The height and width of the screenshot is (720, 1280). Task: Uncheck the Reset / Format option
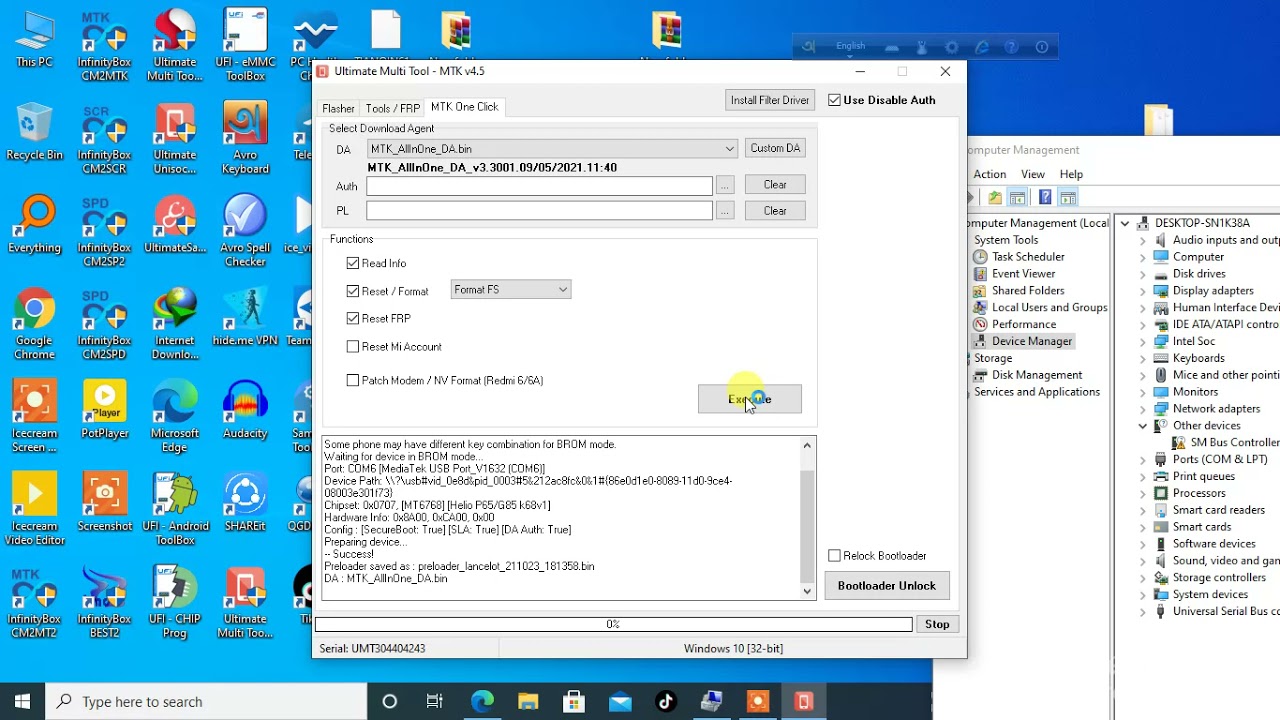coord(353,291)
